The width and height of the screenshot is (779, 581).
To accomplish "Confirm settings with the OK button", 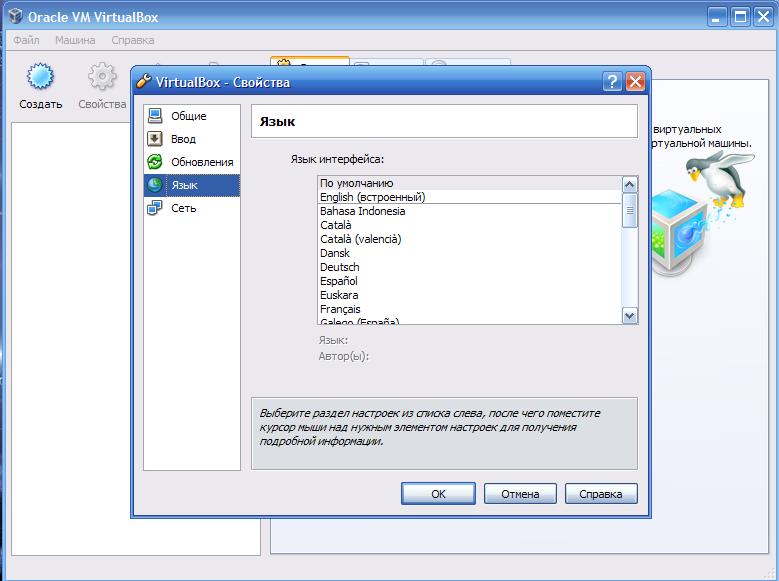I will (x=438, y=494).
